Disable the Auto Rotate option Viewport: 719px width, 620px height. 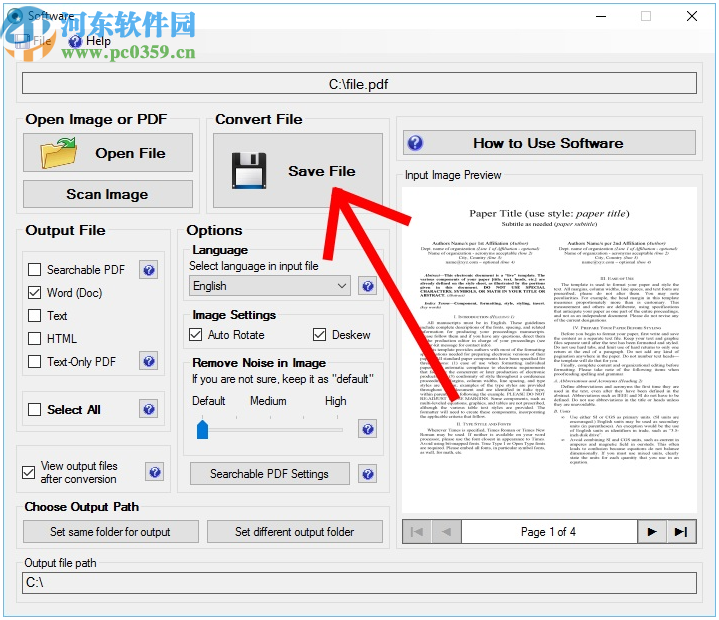195,335
